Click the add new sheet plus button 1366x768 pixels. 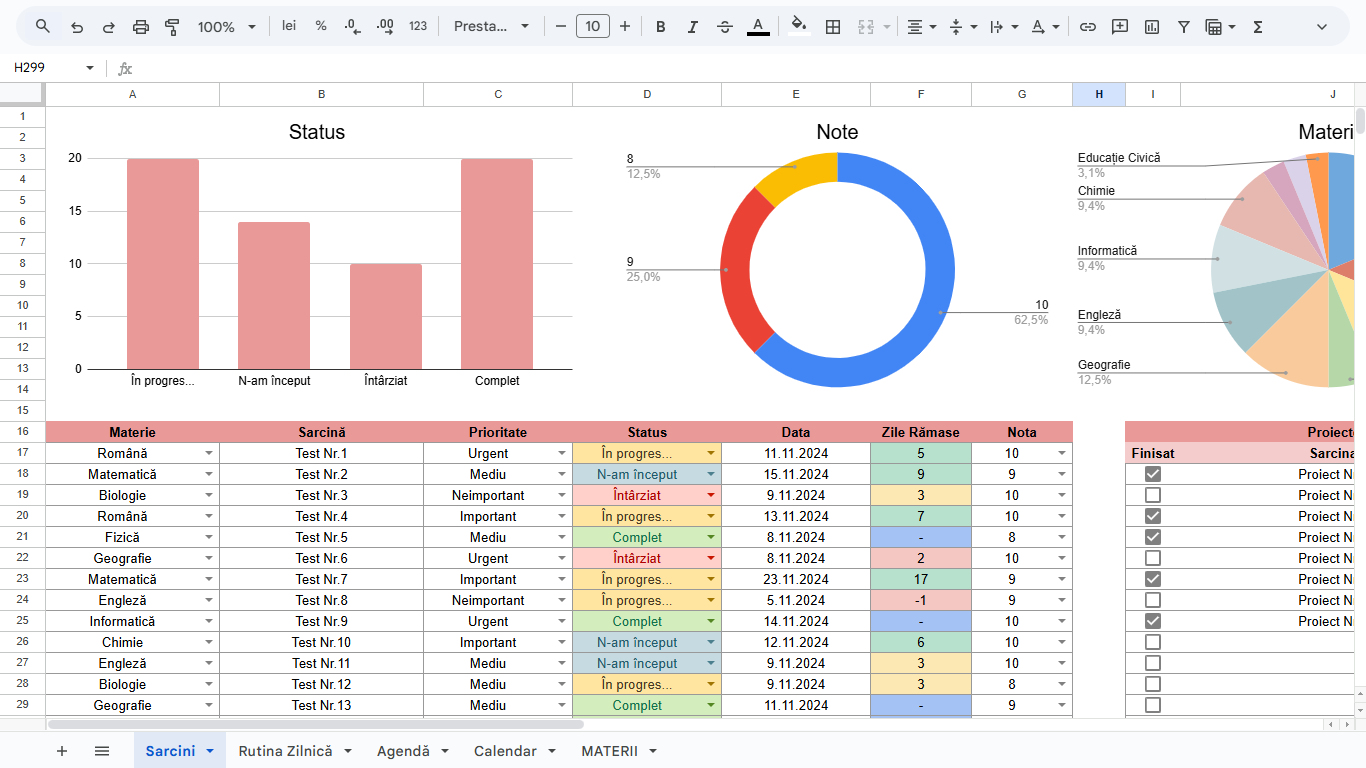pyautogui.click(x=62, y=751)
